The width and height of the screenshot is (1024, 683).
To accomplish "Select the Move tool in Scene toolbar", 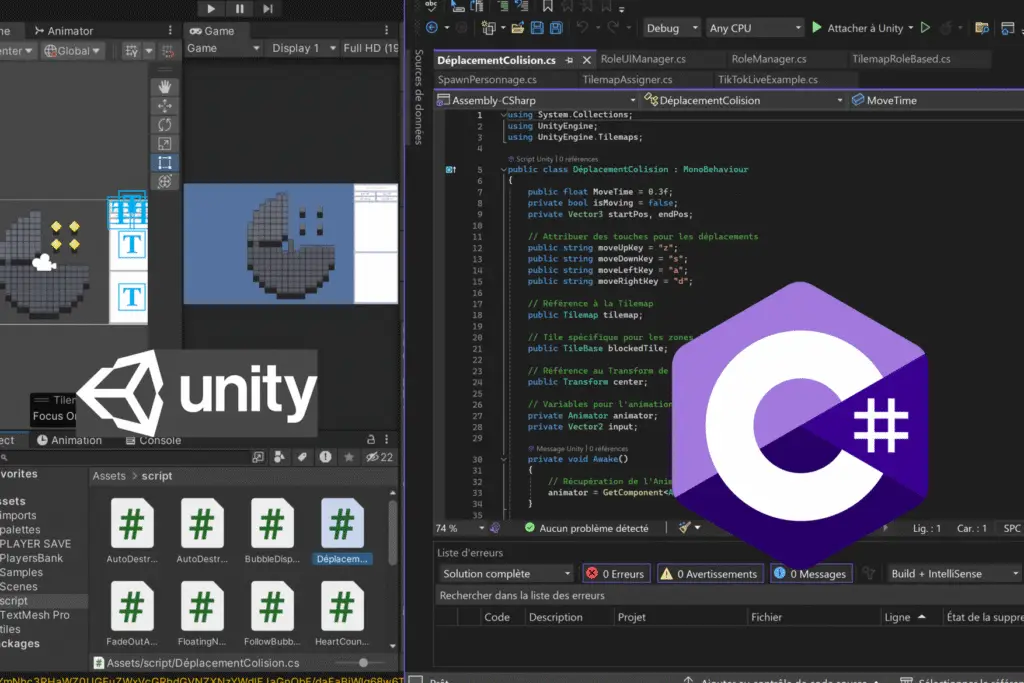I will (x=165, y=106).
